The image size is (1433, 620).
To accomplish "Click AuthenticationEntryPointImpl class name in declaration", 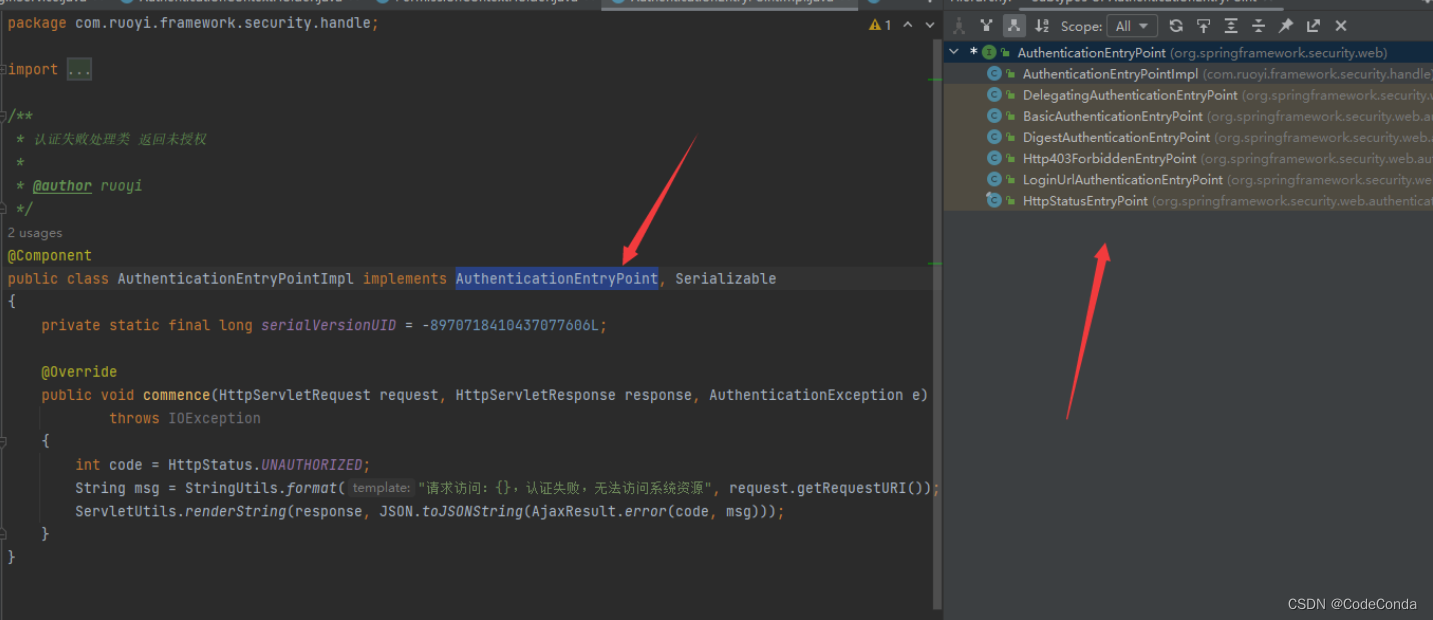I will [236, 279].
